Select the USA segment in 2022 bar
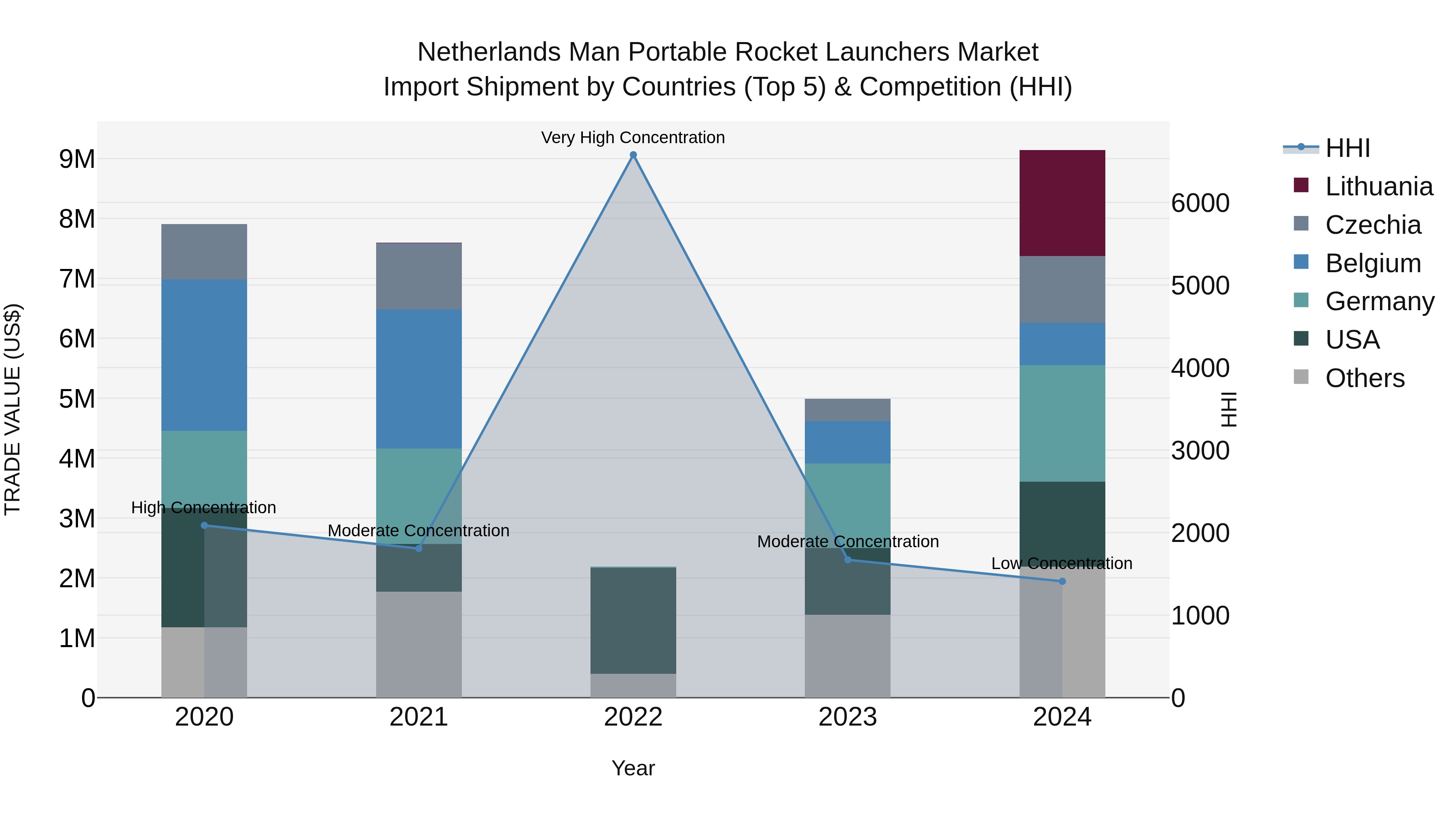Viewport: 1456px width, 819px height. (633, 620)
